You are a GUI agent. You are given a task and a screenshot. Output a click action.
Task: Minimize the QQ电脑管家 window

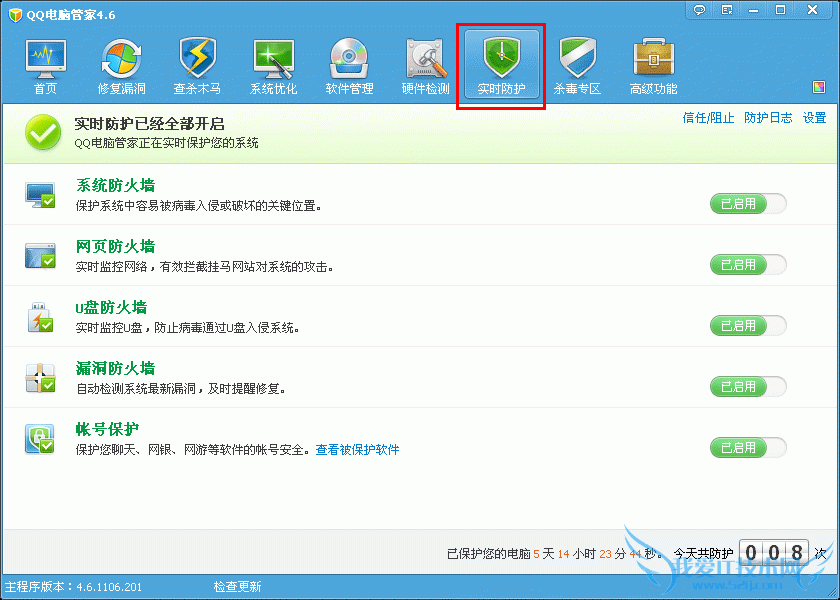pyautogui.click(x=754, y=10)
